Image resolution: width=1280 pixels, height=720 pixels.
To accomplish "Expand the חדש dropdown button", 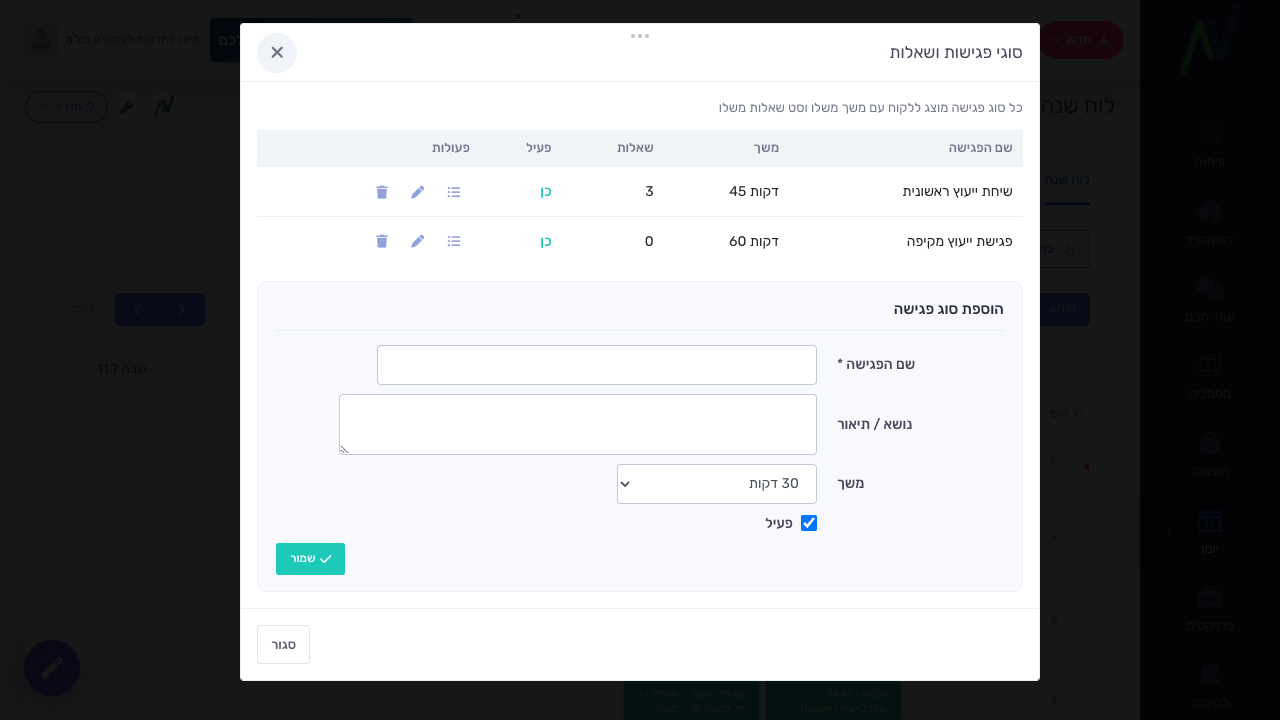I will pyautogui.click(x=1082, y=40).
